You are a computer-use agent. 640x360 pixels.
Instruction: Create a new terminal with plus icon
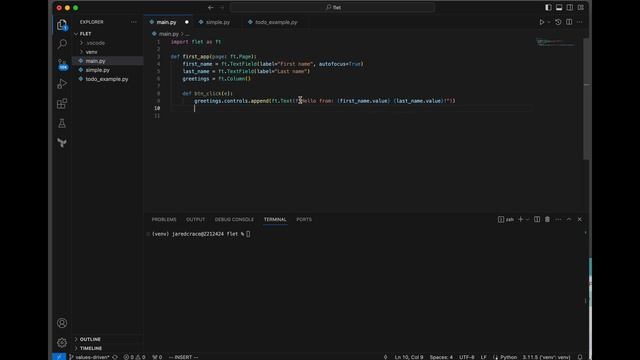pyautogui.click(x=520, y=220)
